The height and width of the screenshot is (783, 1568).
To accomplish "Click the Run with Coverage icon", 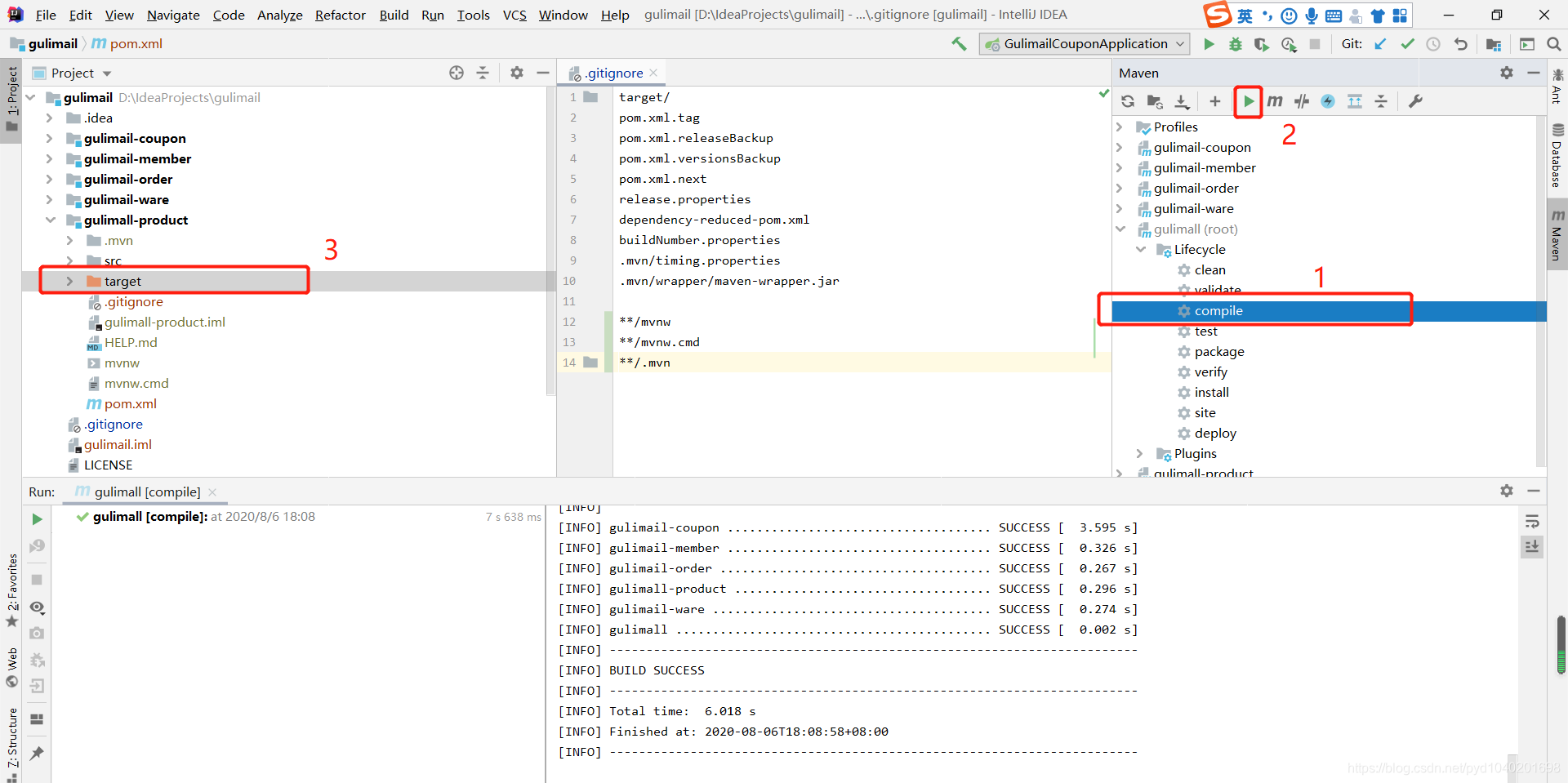I will pos(1262,44).
